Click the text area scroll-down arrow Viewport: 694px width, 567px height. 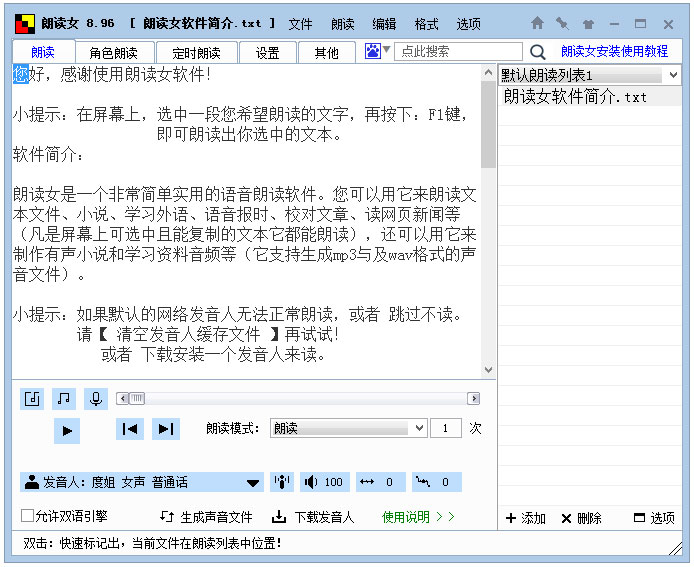[488, 370]
